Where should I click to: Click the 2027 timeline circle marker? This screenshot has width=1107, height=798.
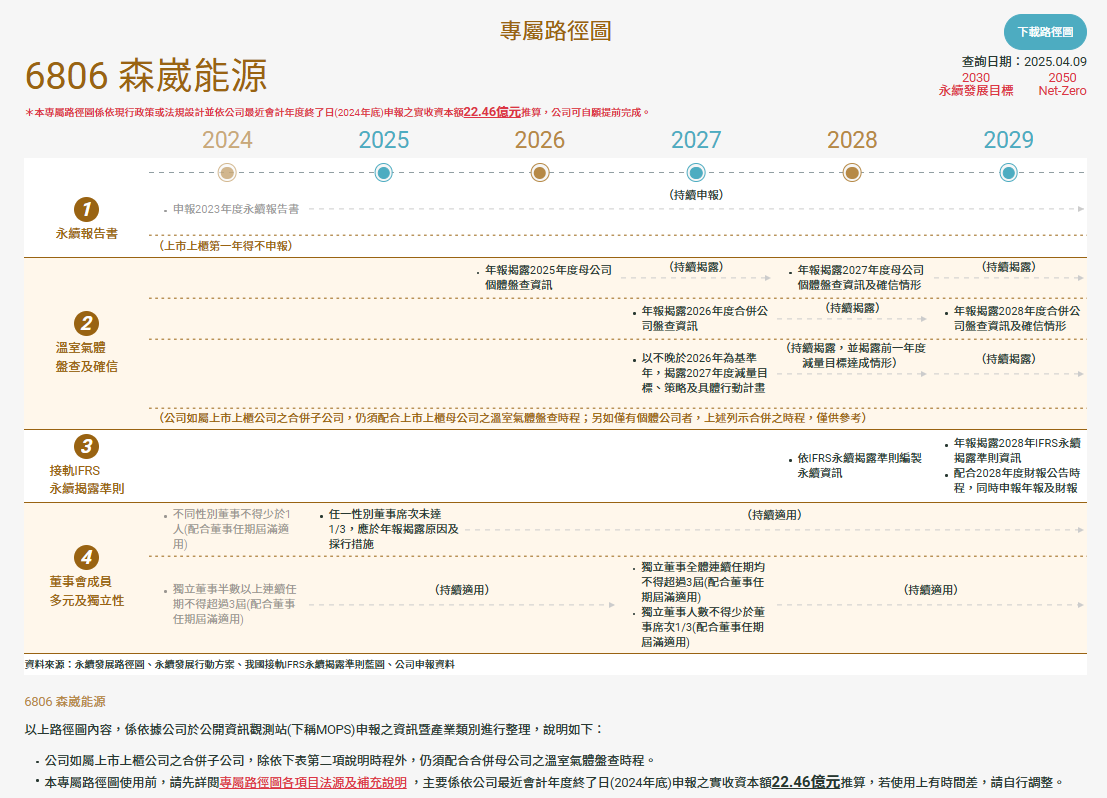(696, 173)
